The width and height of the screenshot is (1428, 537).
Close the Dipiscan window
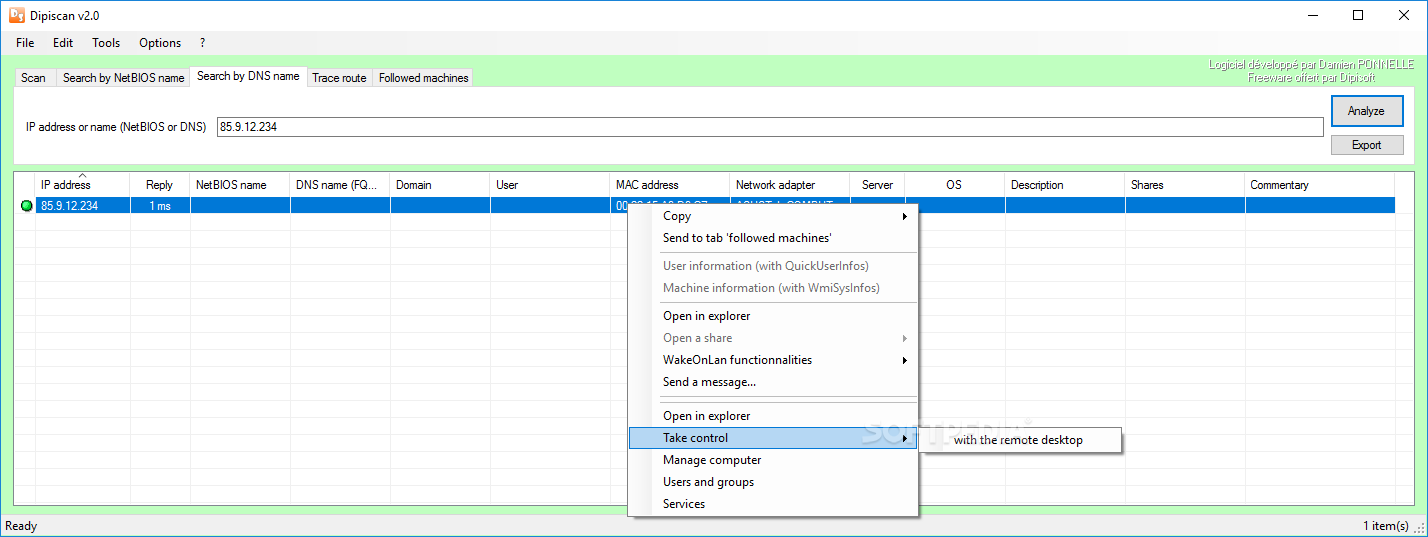pyautogui.click(x=1404, y=15)
